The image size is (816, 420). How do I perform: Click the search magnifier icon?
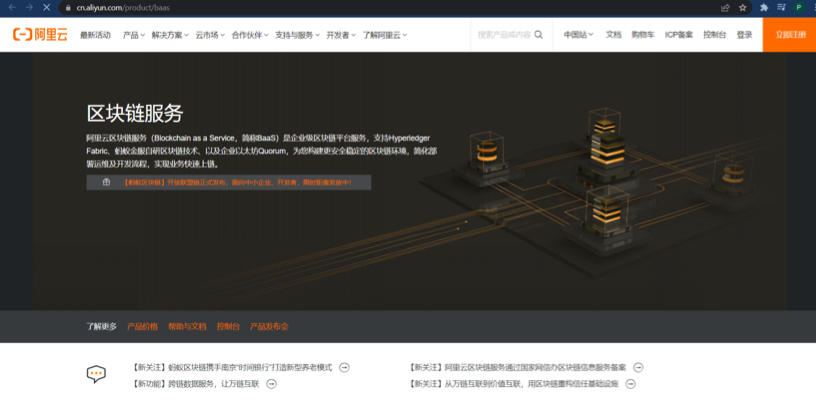(539, 34)
